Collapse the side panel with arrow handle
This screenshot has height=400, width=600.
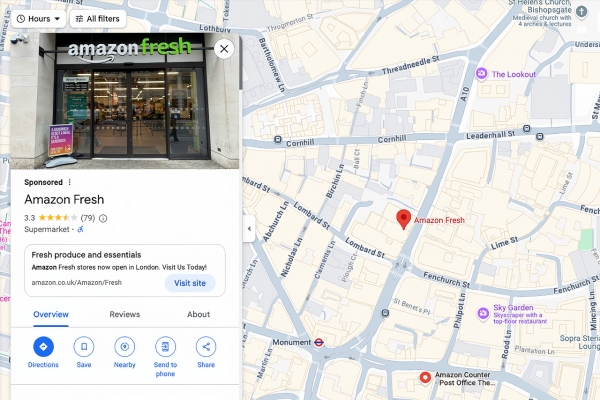tap(249, 229)
